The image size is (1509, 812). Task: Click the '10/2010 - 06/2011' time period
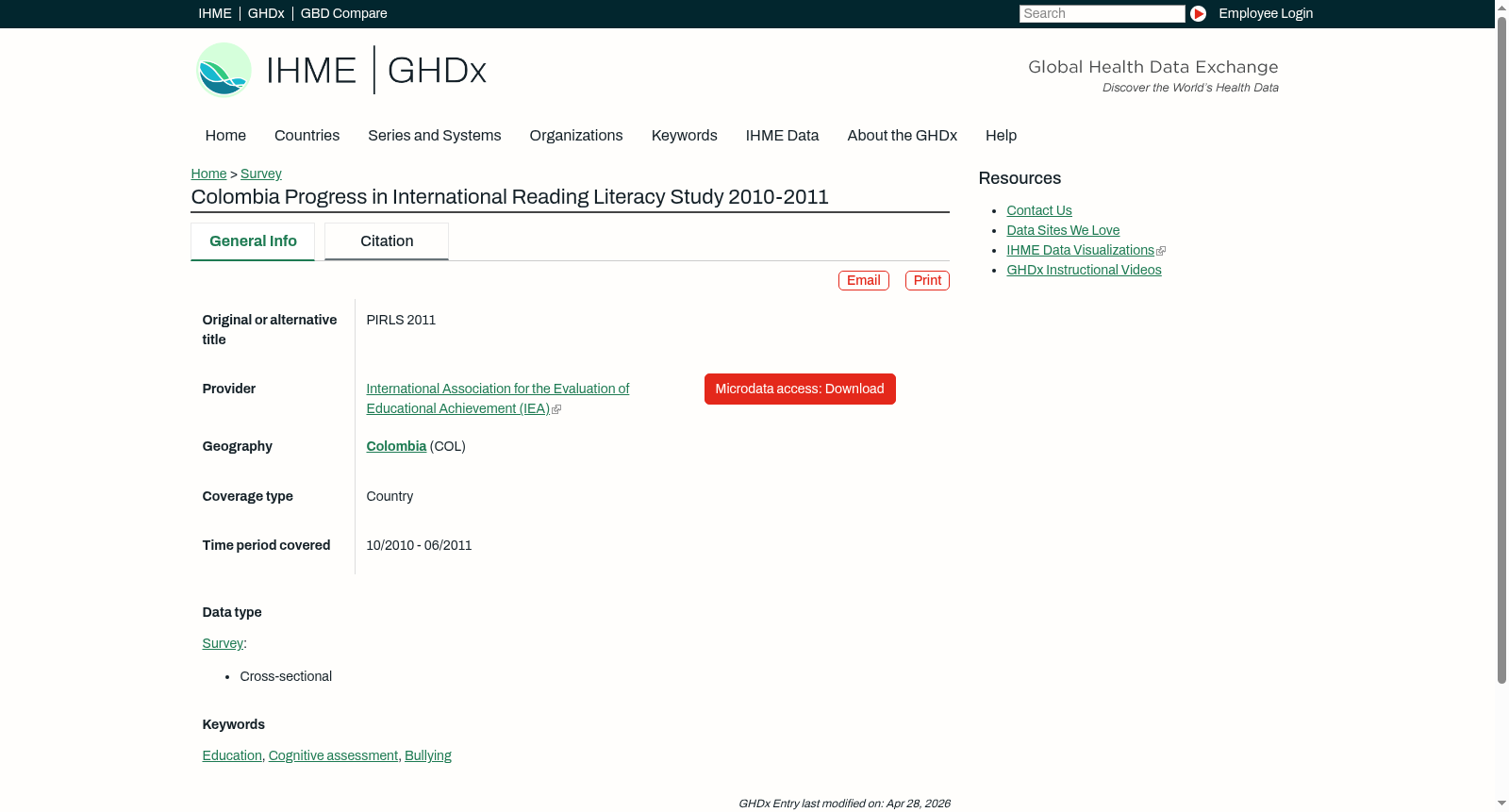(419, 545)
